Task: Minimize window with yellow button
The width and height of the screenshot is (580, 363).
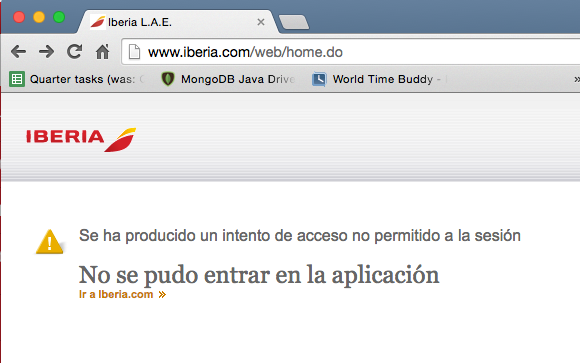Action: [39, 17]
